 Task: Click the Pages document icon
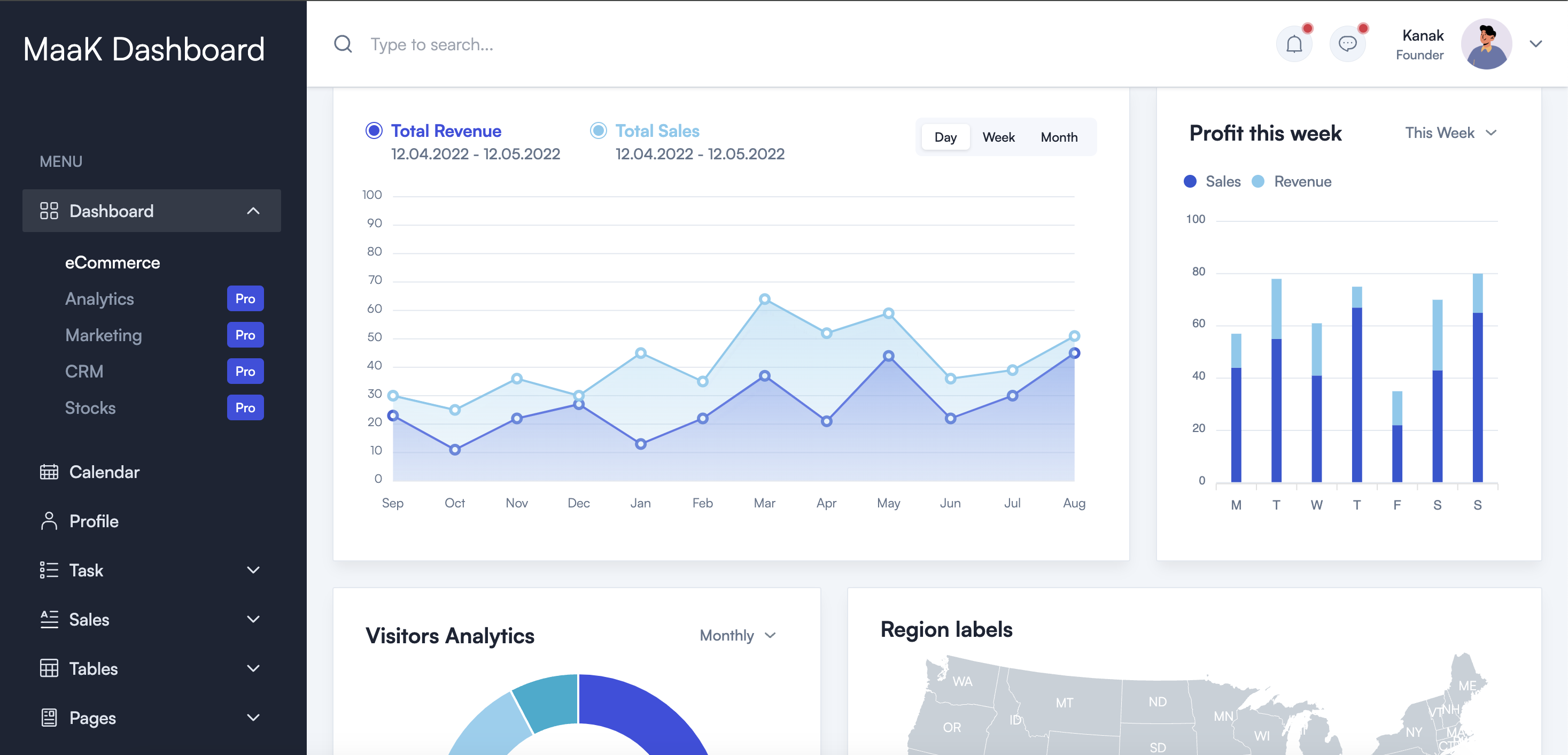click(x=49, y=718)
